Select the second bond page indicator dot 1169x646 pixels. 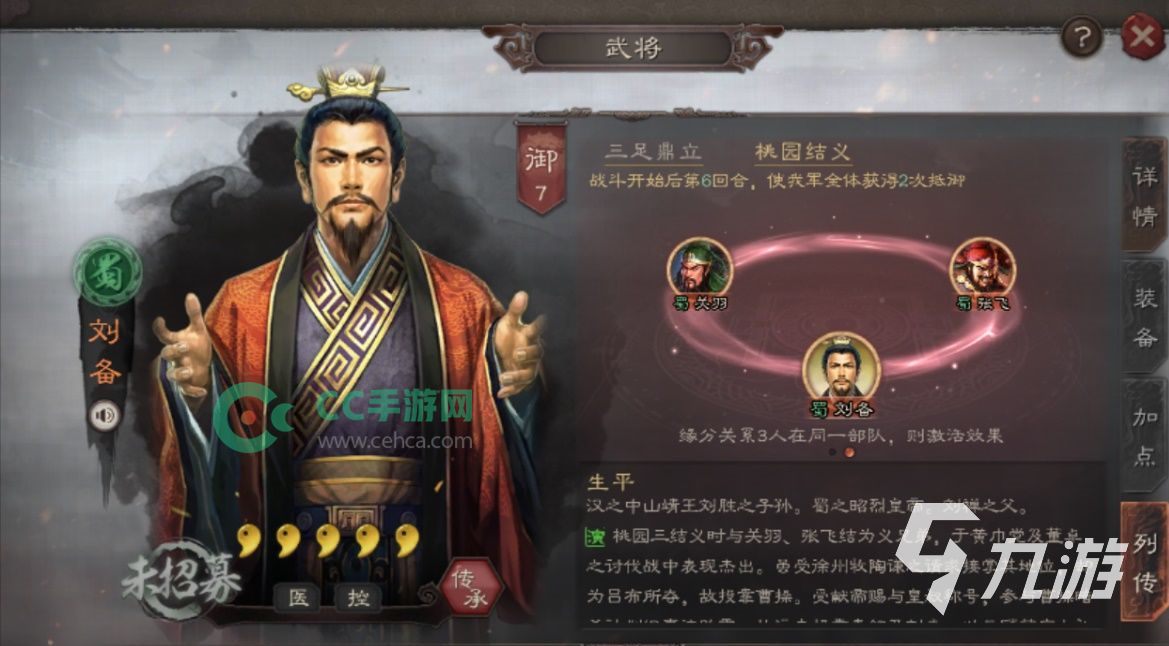point(848,452)
